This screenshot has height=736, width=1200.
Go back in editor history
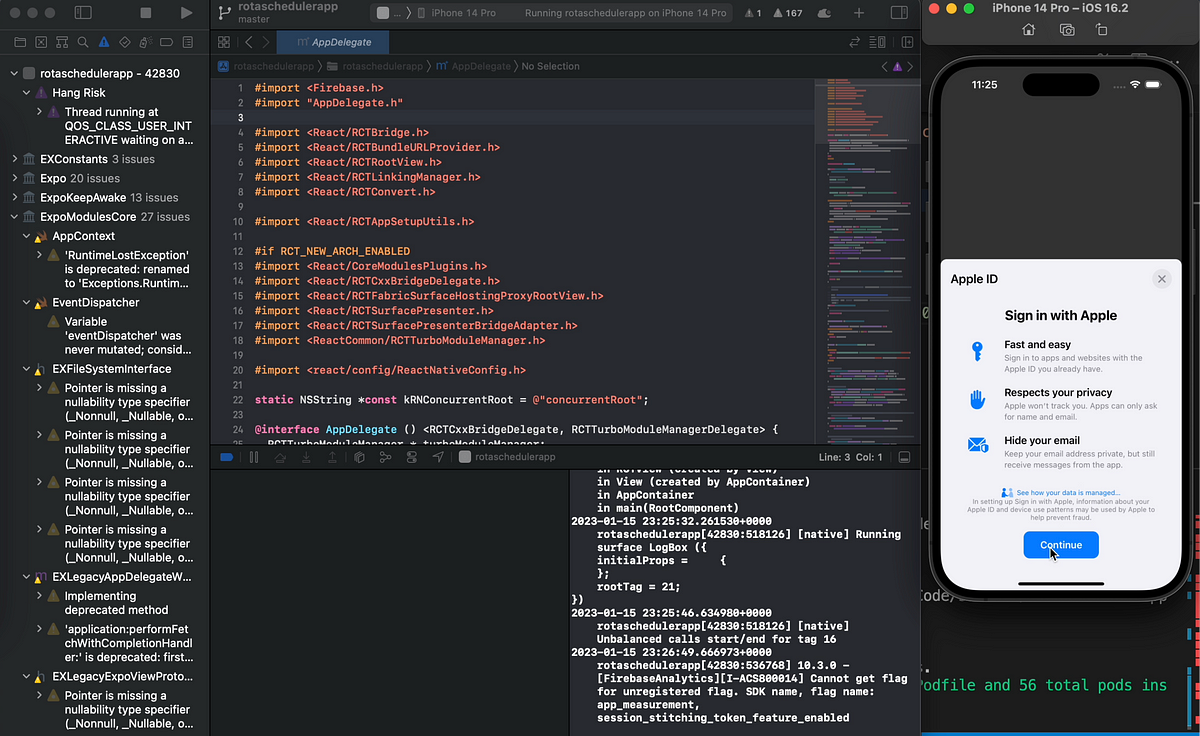249,42
